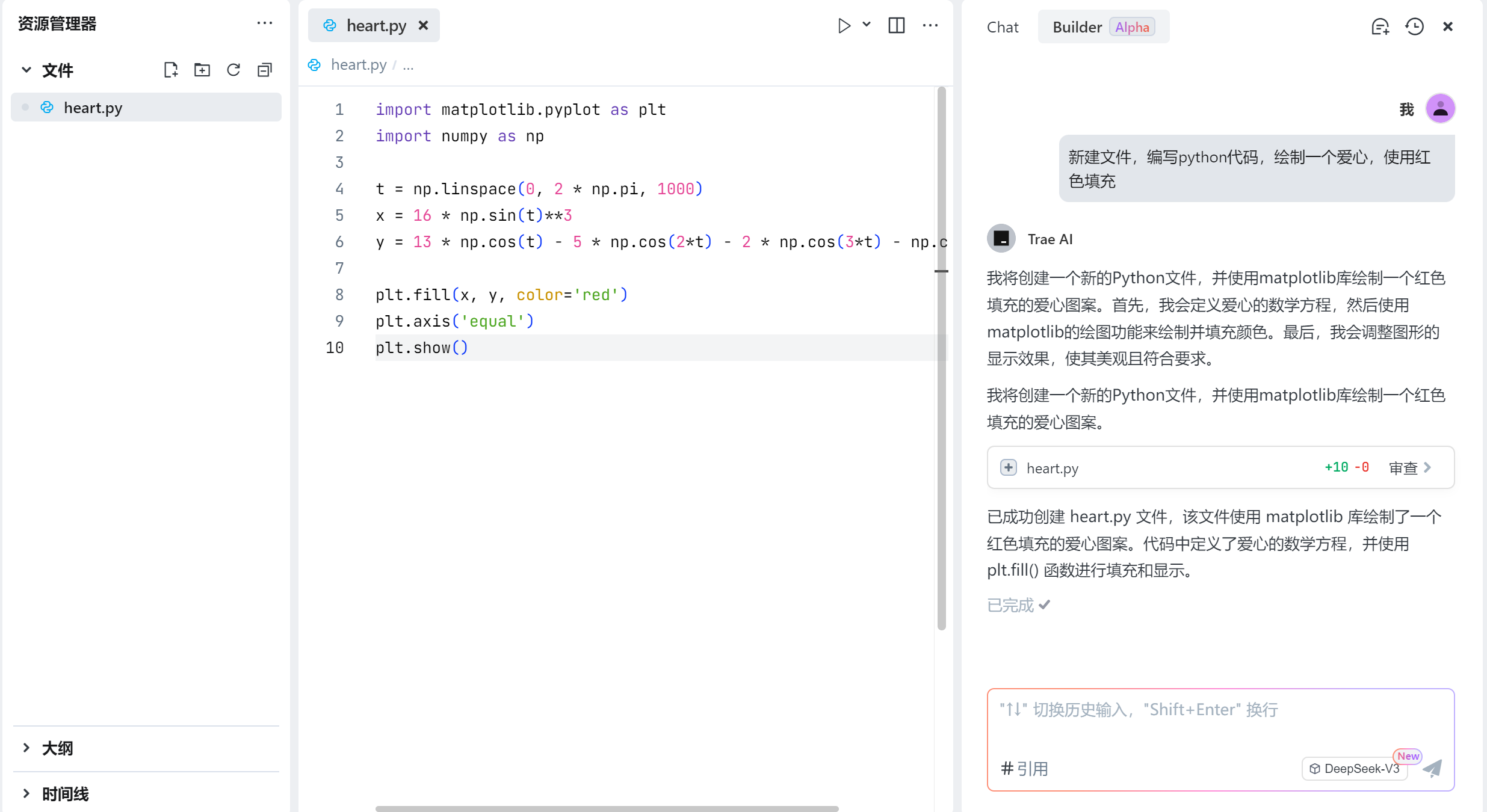Image resolution: width=1487 pixels, height=812 pixels.
Task: Select heart.py in the explorer
Action: (x=93, y=107)
